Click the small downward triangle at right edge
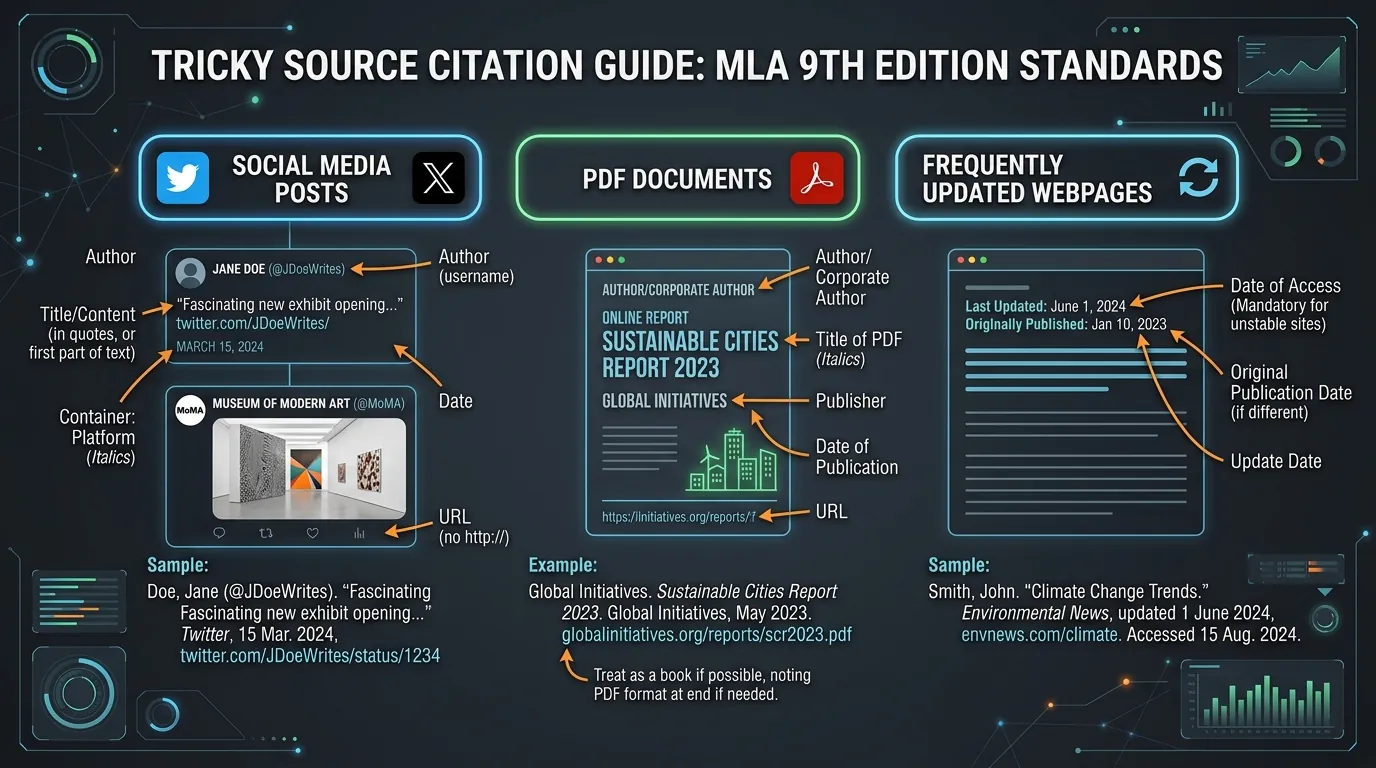 1325,592
